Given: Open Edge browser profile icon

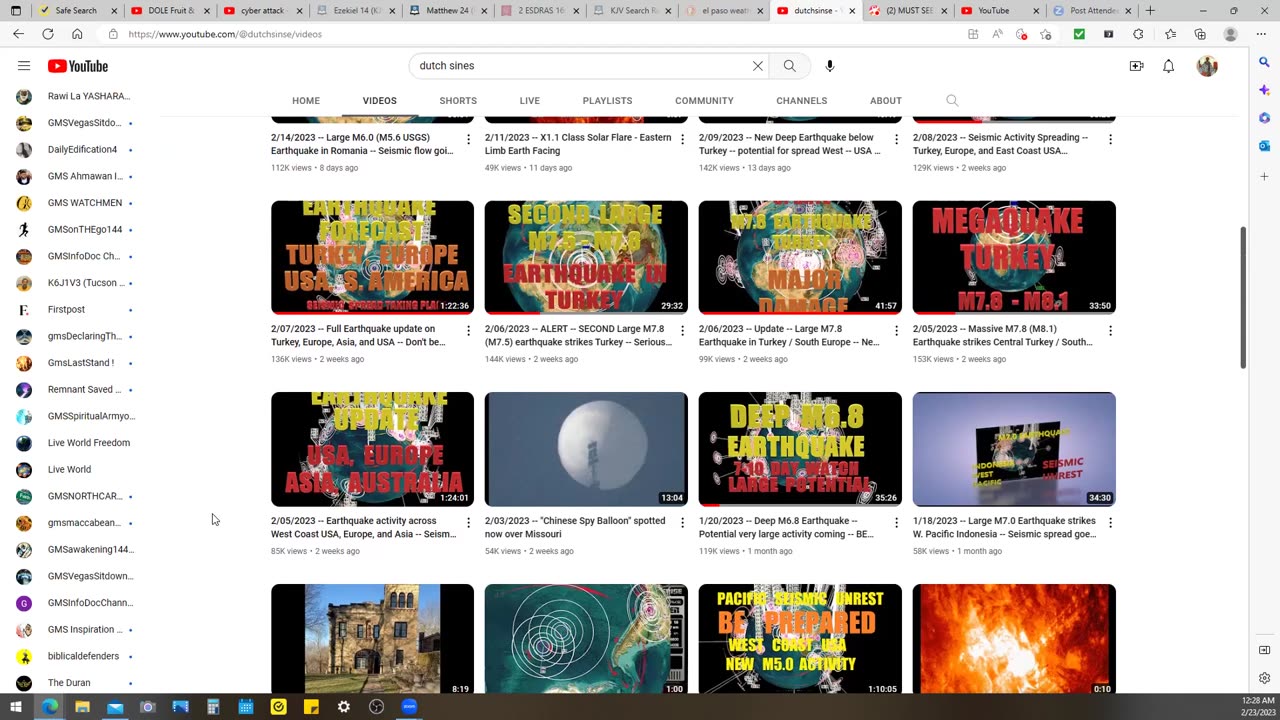Looking at the screenshot, I should (1230, 33).
